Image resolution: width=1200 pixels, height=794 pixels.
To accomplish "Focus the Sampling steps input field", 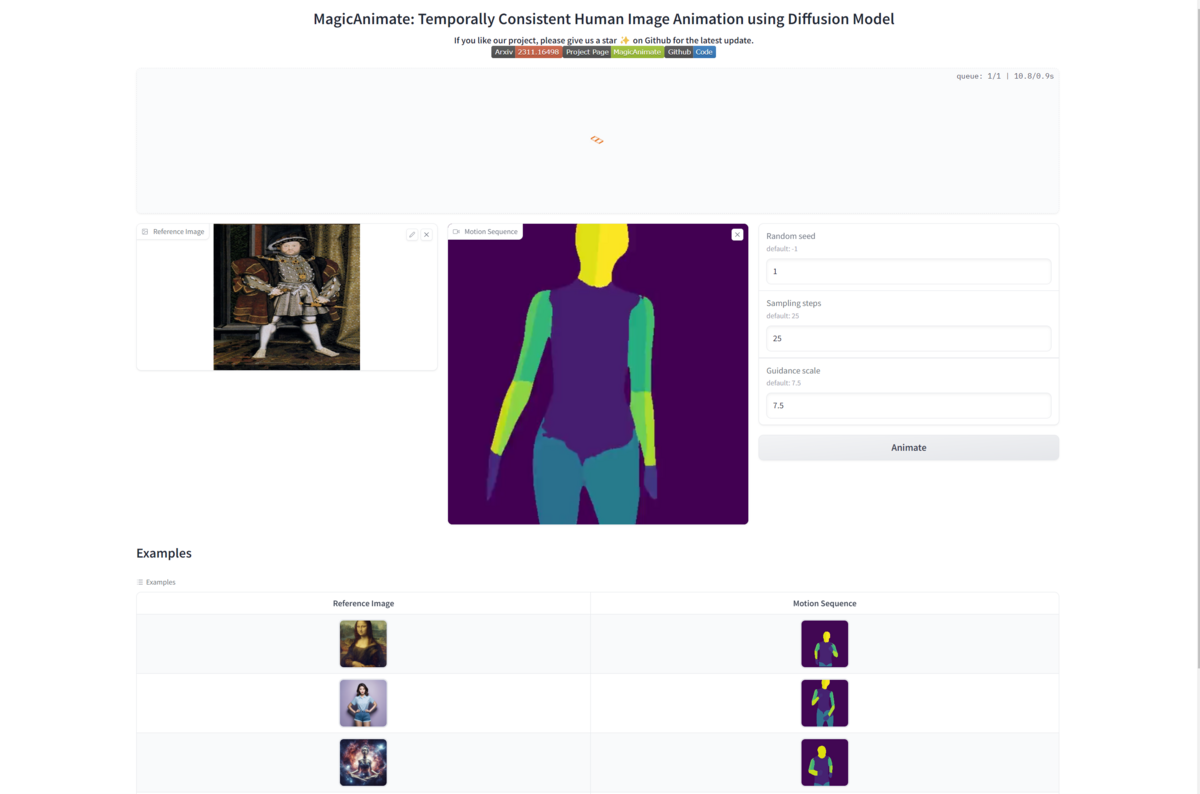I will [908, 338].
